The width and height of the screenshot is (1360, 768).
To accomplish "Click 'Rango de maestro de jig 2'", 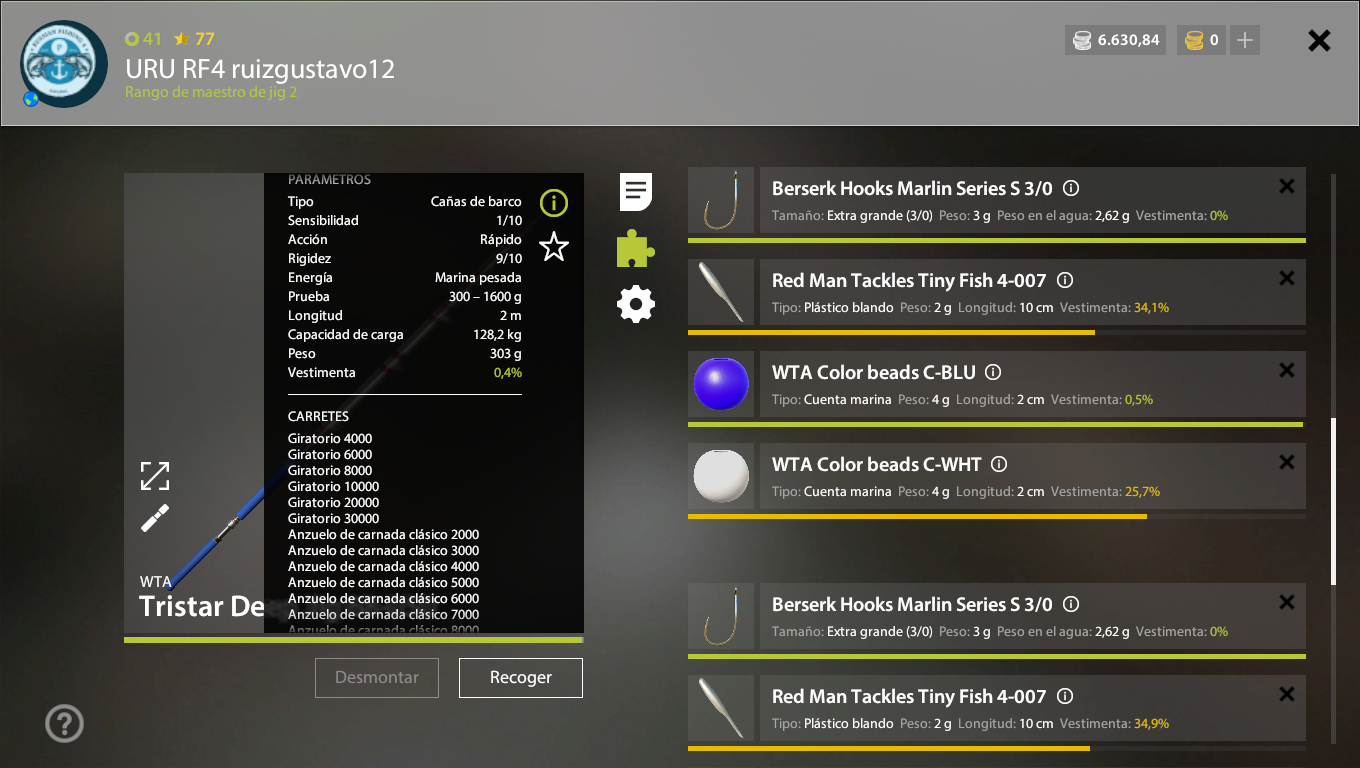I will click(x=211, y=92).
